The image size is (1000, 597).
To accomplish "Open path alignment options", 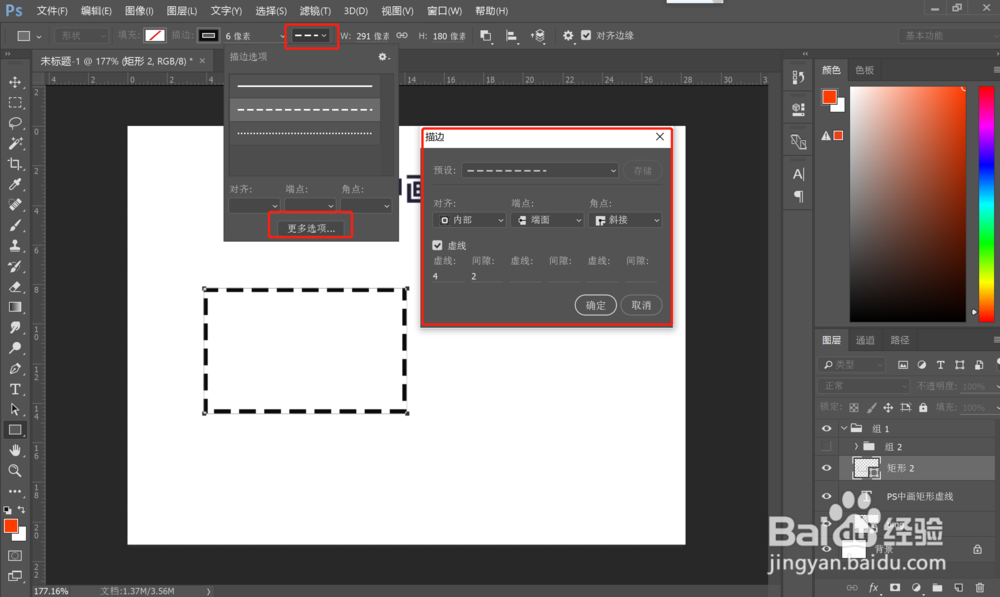I will (x=511, y=36).
